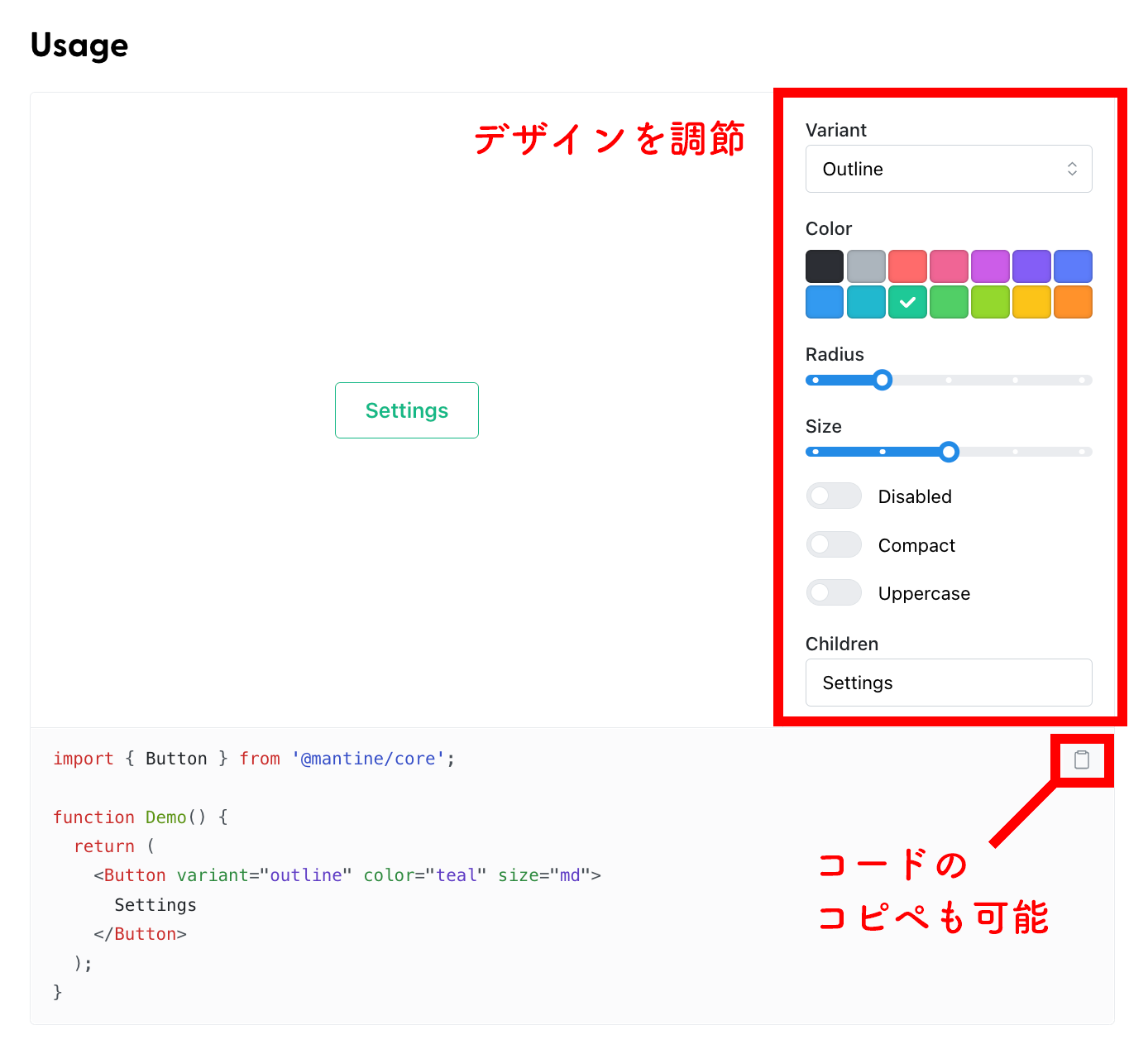Enable the Disabled toggle
Image resolution: width=1148 pixels, height=1054 pixels.
point(833,496)
